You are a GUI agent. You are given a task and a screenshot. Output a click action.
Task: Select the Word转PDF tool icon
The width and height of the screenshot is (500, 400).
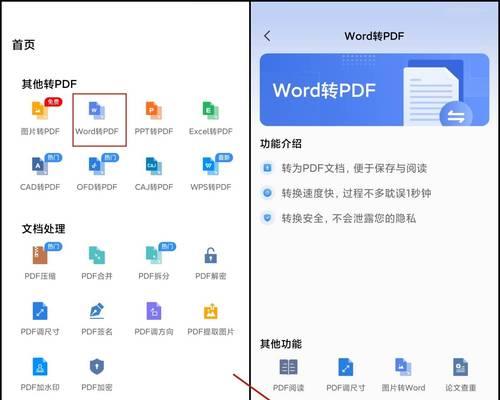pos(97,111)
